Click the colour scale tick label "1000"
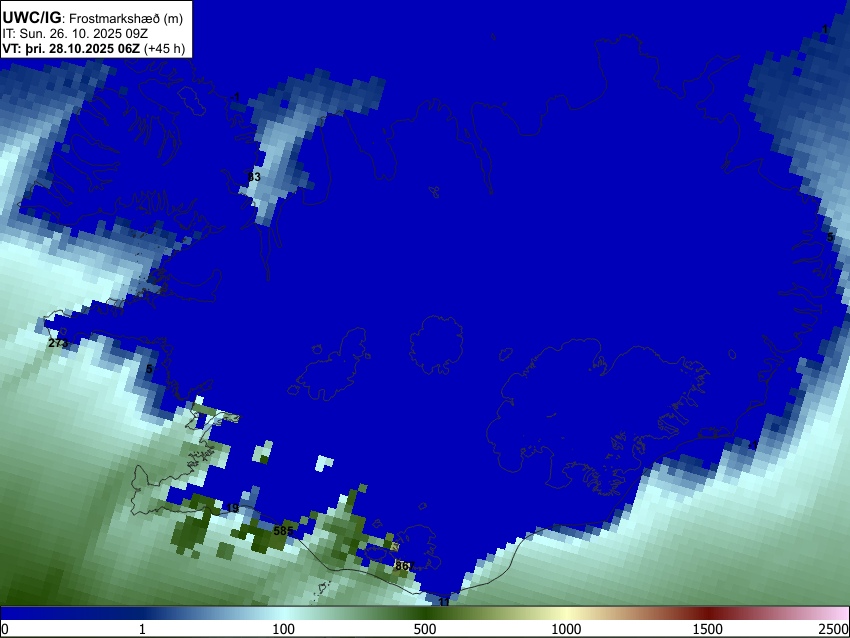 (x=566, y=629)
